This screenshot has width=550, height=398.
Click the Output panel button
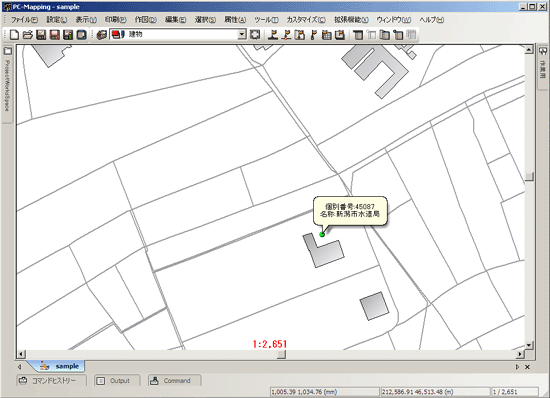click(x=117, y=380)
